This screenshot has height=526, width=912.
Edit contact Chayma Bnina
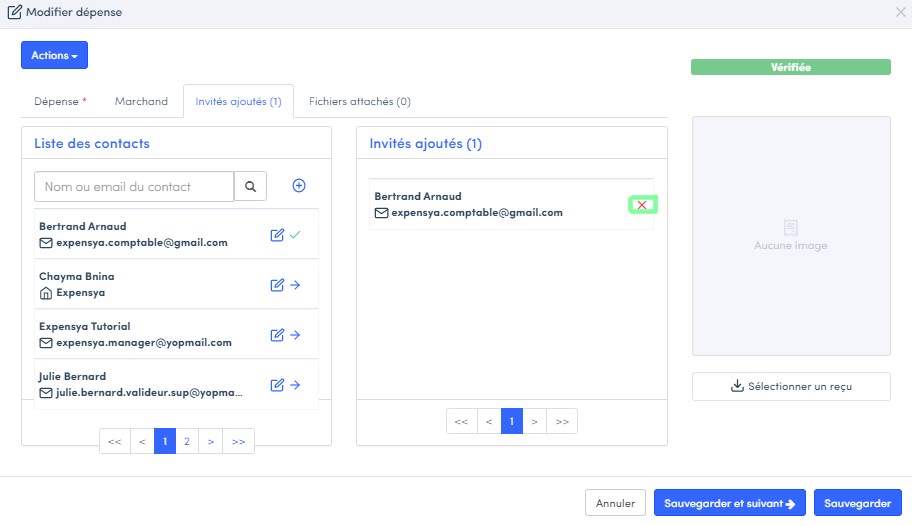[x=277, y=285]
